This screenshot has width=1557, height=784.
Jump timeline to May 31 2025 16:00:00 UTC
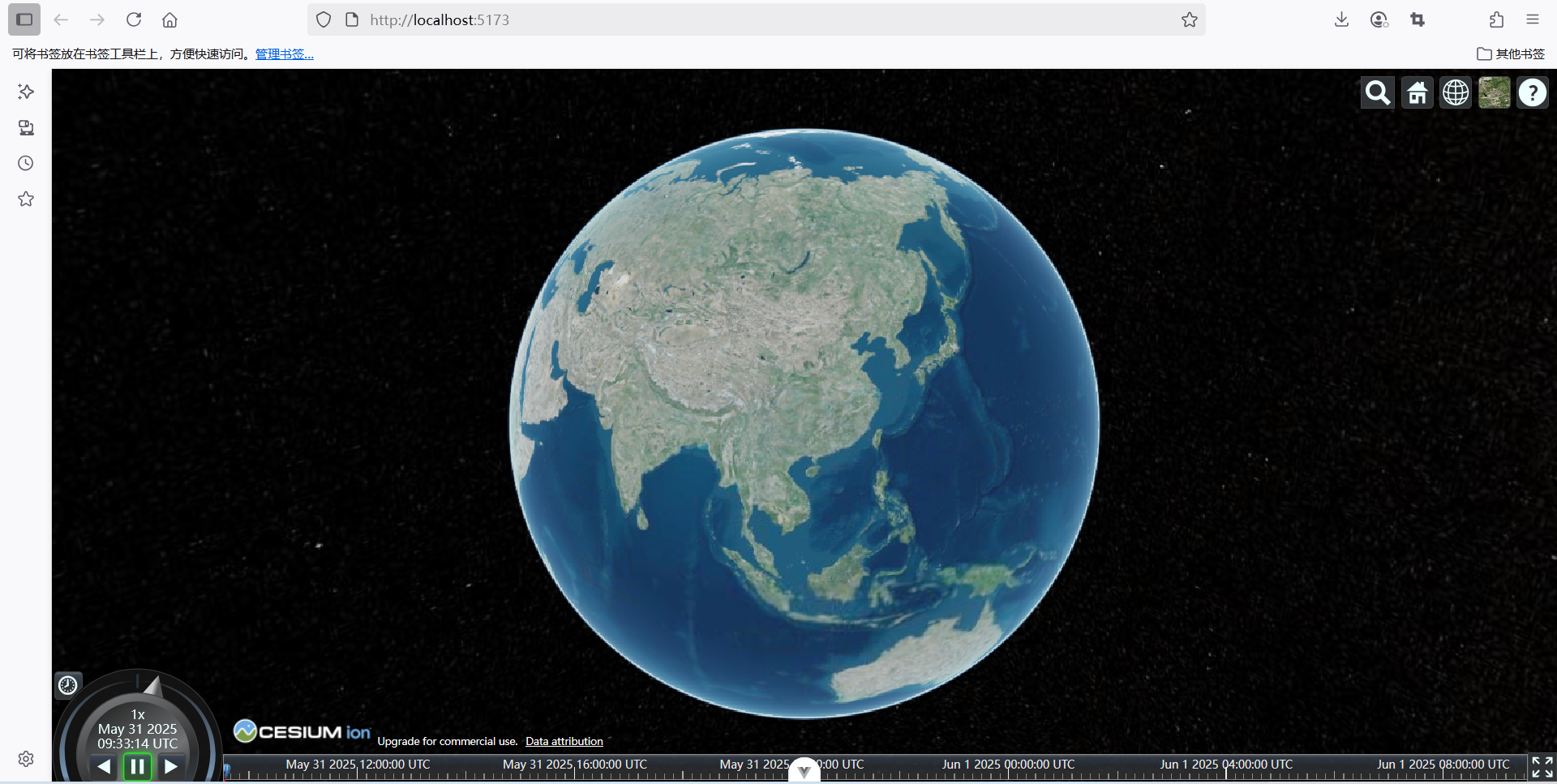click(575, 764)
